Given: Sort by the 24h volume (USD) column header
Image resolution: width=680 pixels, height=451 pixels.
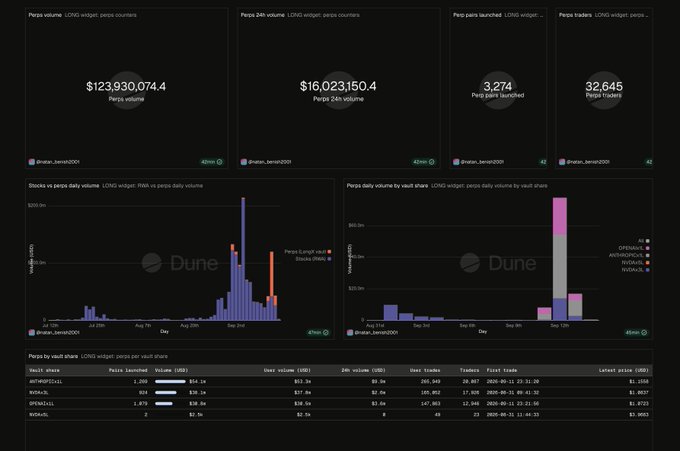Looking at the screenshot, I should tap(363, 370).
